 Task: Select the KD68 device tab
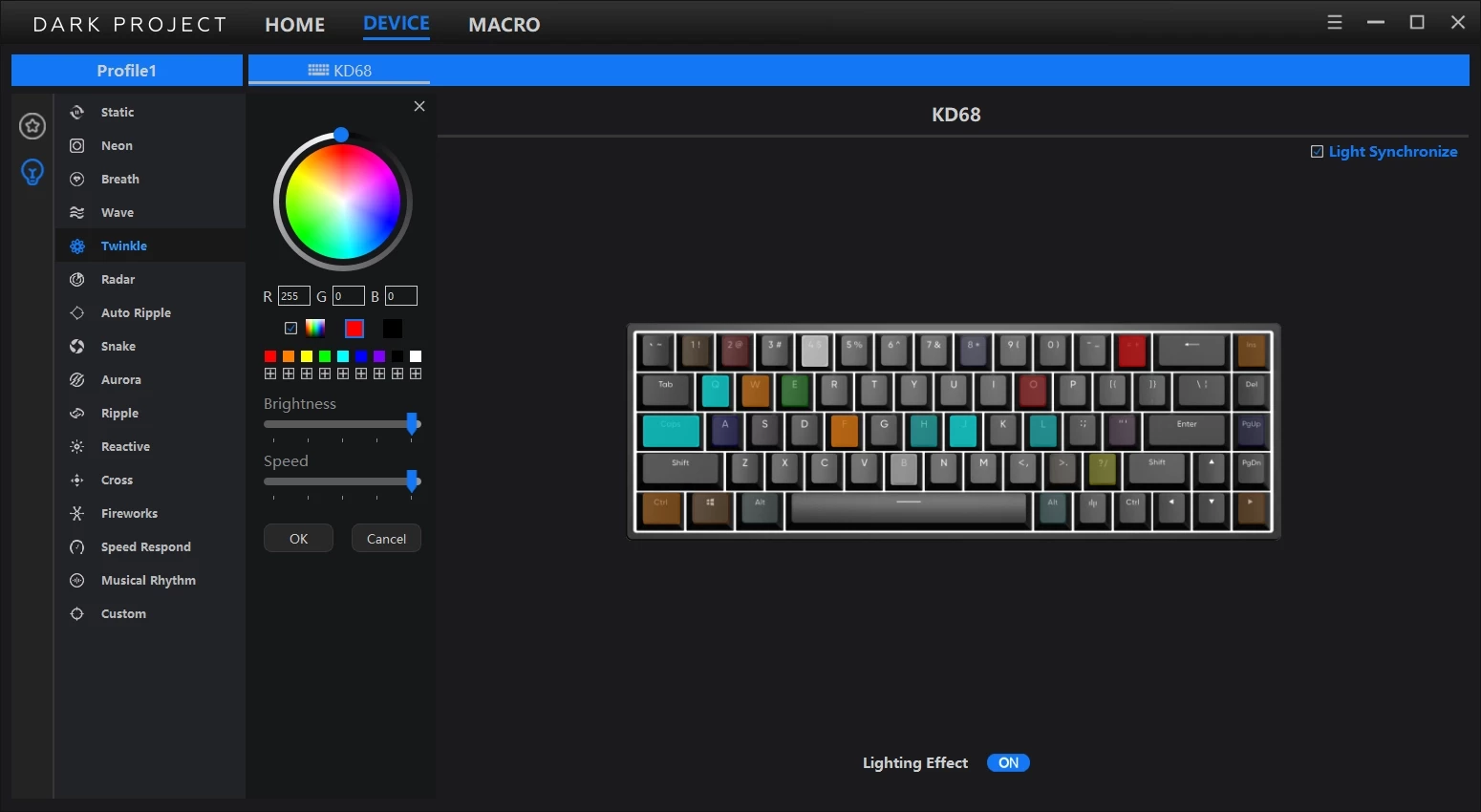[339, 71]
